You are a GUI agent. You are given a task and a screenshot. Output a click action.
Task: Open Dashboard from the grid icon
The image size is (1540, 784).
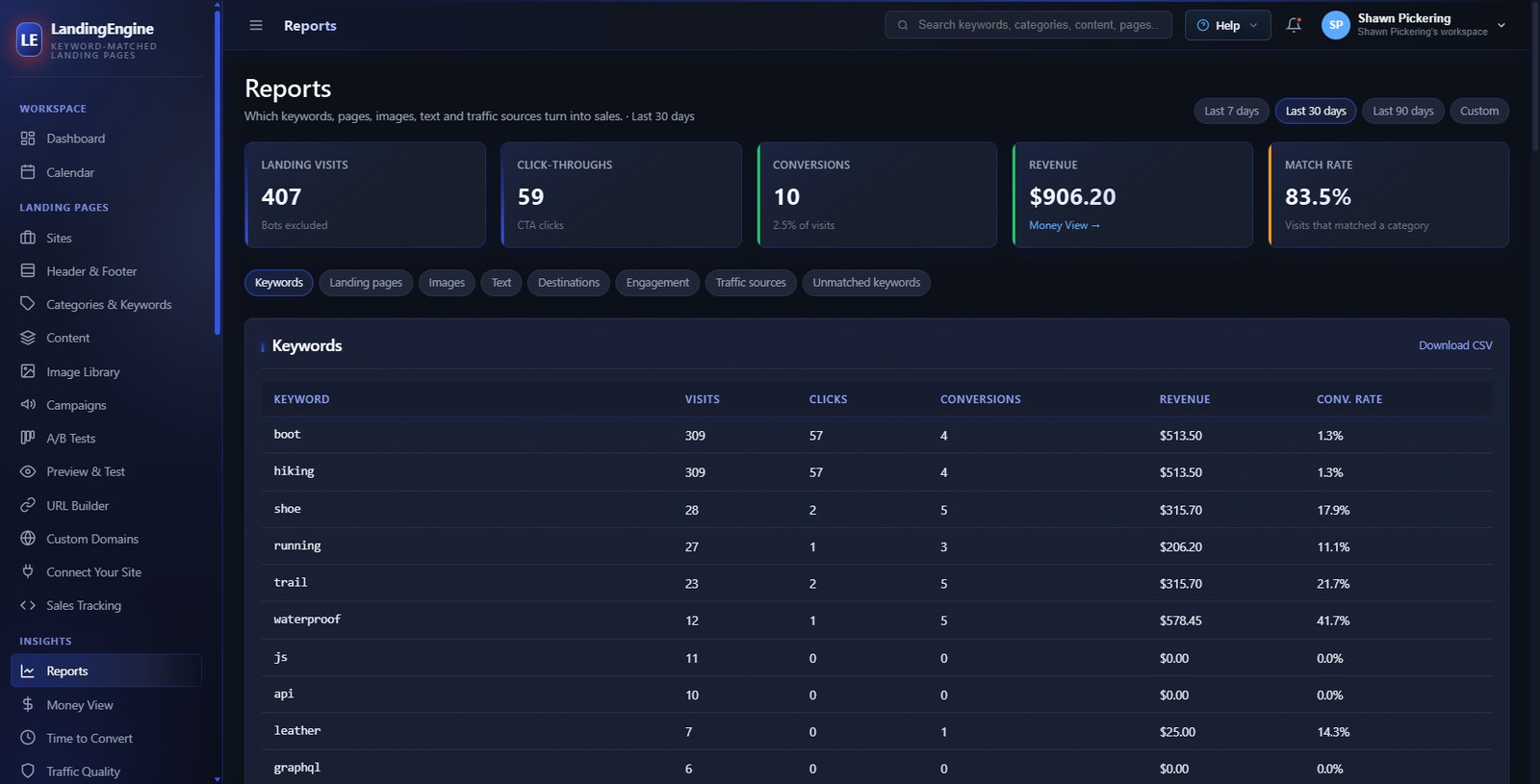(x=28, y=139)
